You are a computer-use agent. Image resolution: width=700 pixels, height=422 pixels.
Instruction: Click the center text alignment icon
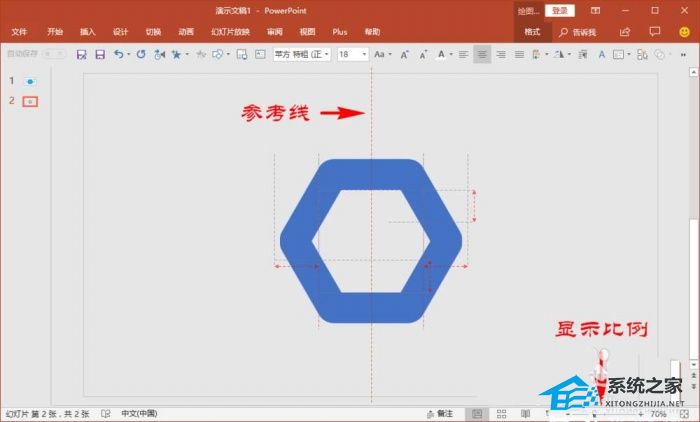483,54
